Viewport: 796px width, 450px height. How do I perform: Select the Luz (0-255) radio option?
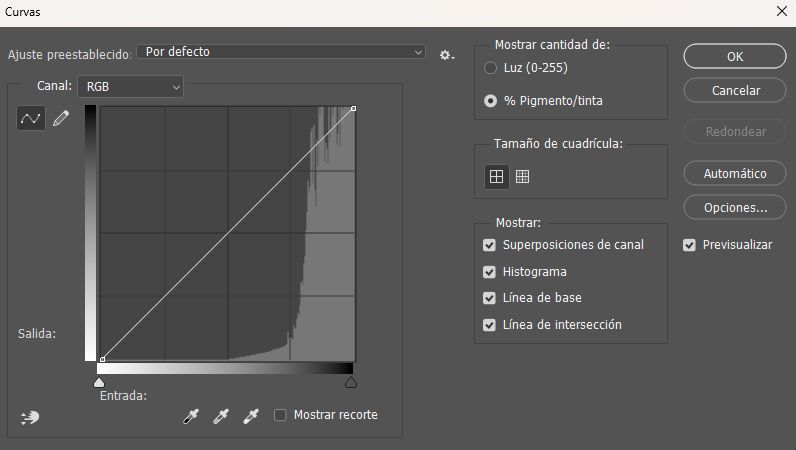tap(490, 68)
